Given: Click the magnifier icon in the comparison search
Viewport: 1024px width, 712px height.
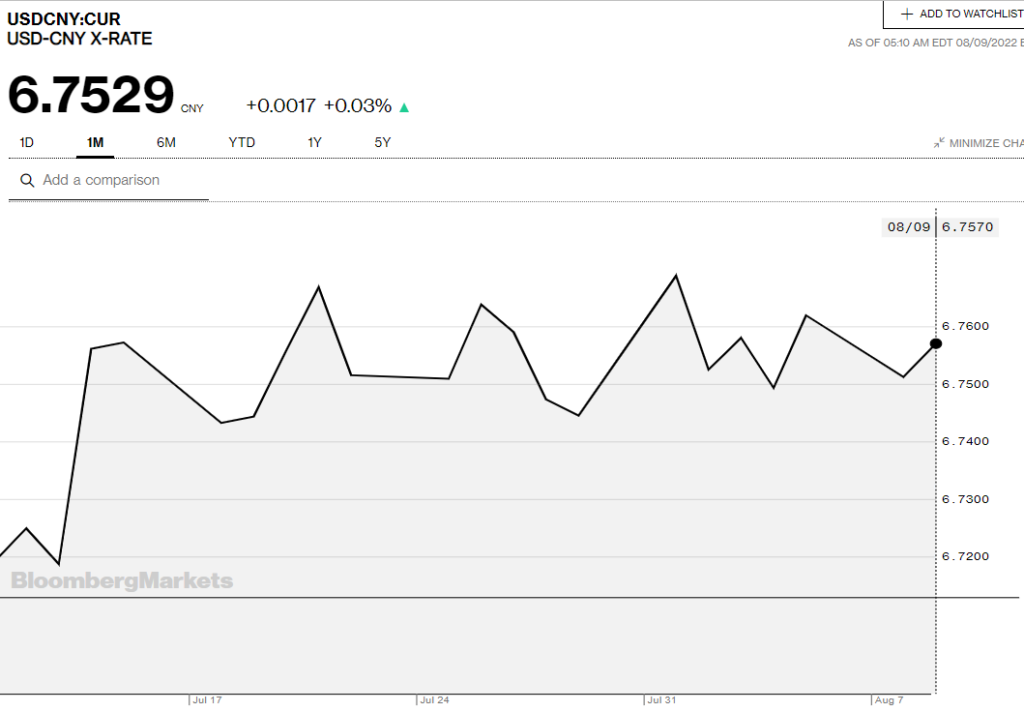Looking at the screenshot, I should (x=27, y=181).
